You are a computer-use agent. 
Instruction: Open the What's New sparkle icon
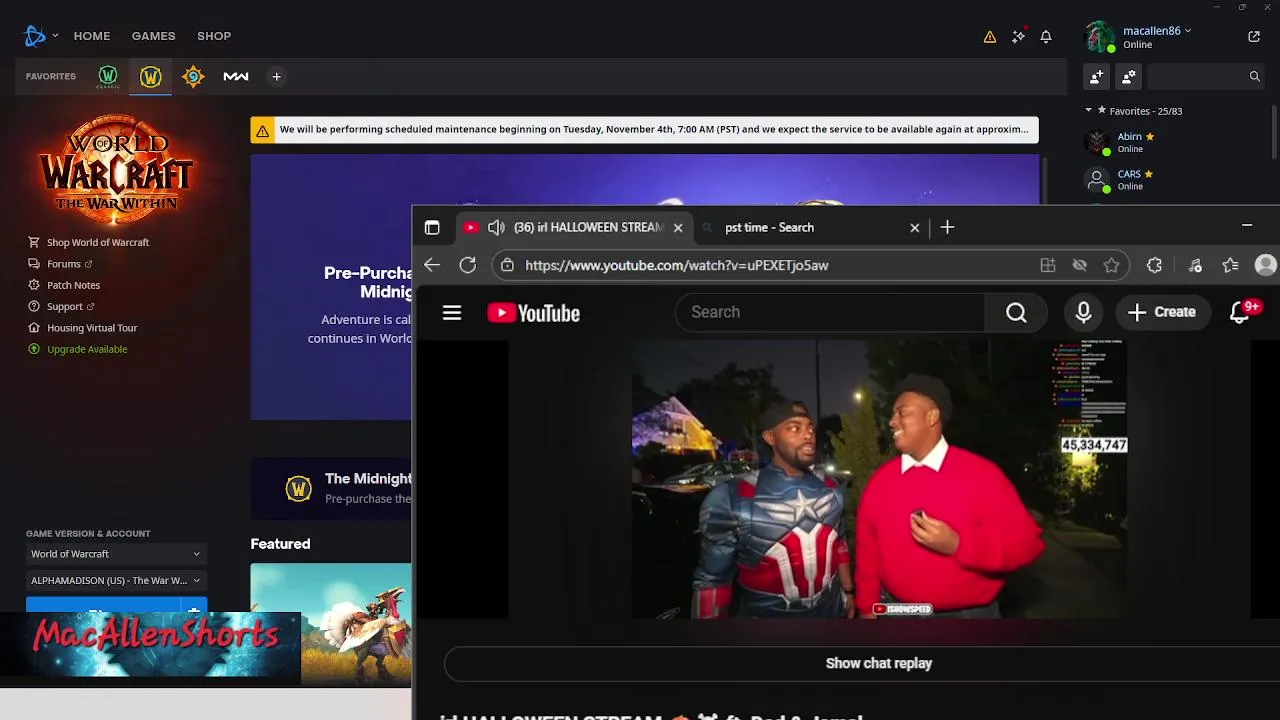tap(1018, 36)
